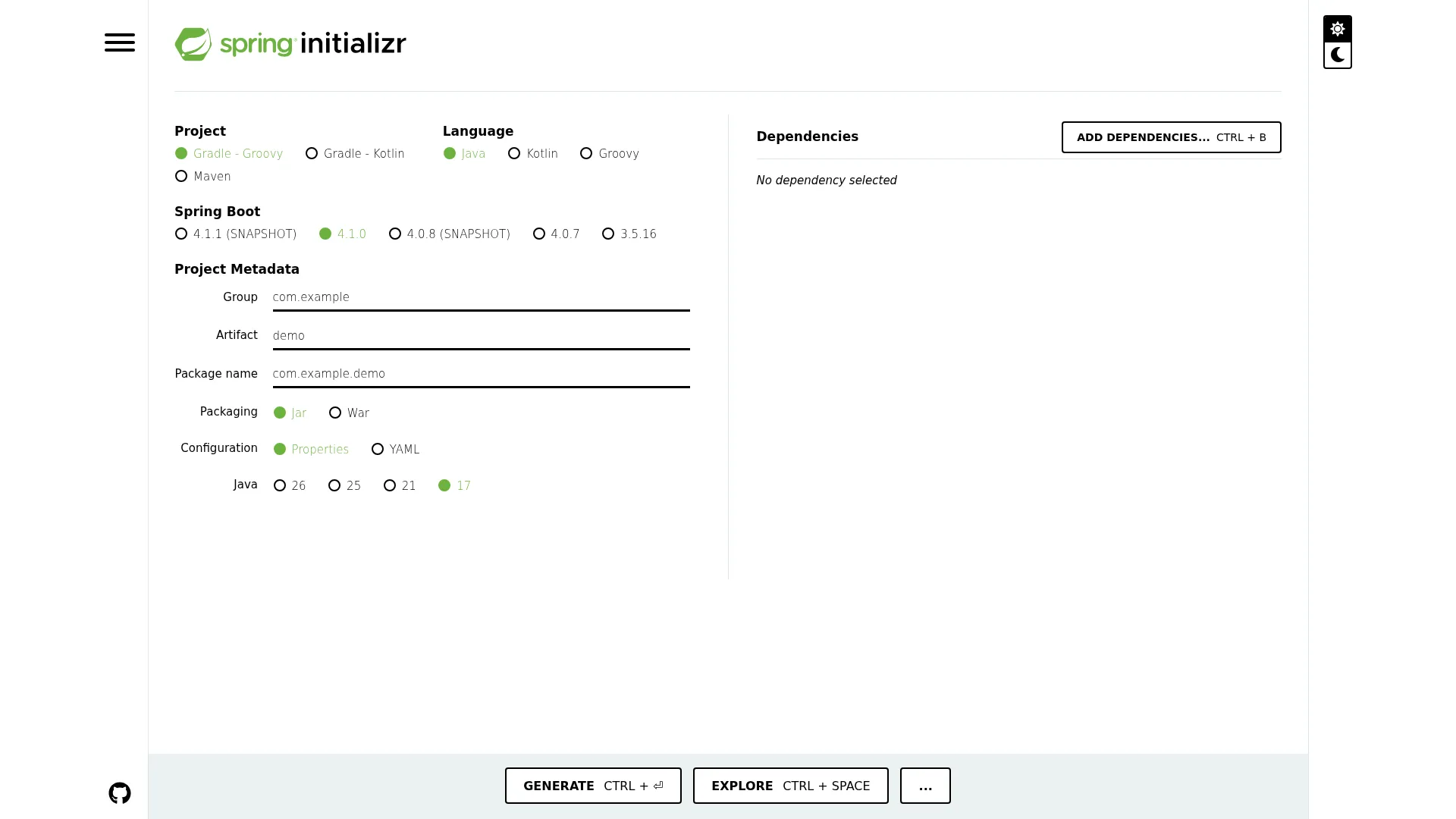Select Spring Boot 4.1.1 (SNAPSHOT)

pos(236,234)
